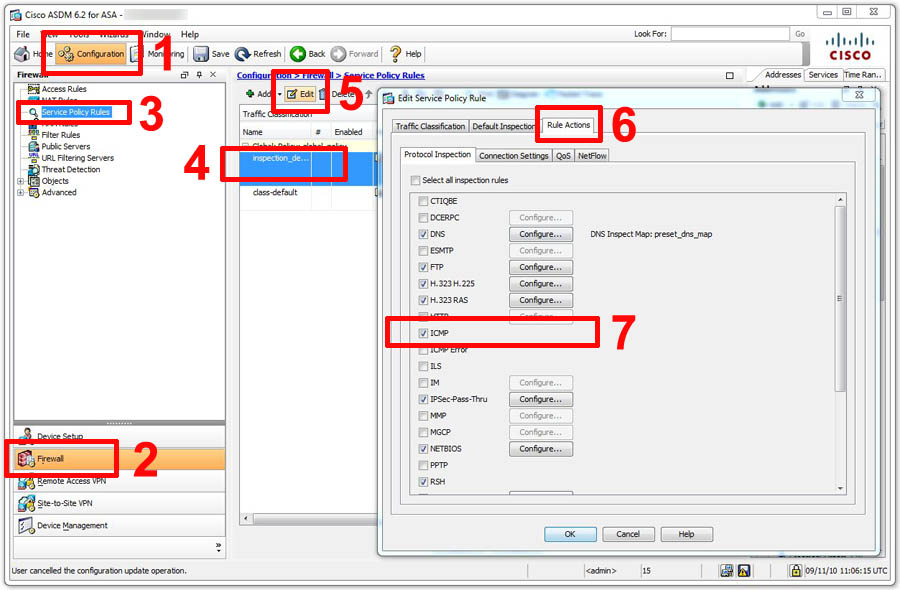Open the Add button dropdown arrow
Image resolution: width=900 pixels, height=590 pixels.
pyautogui.click(x=280, y=94)
